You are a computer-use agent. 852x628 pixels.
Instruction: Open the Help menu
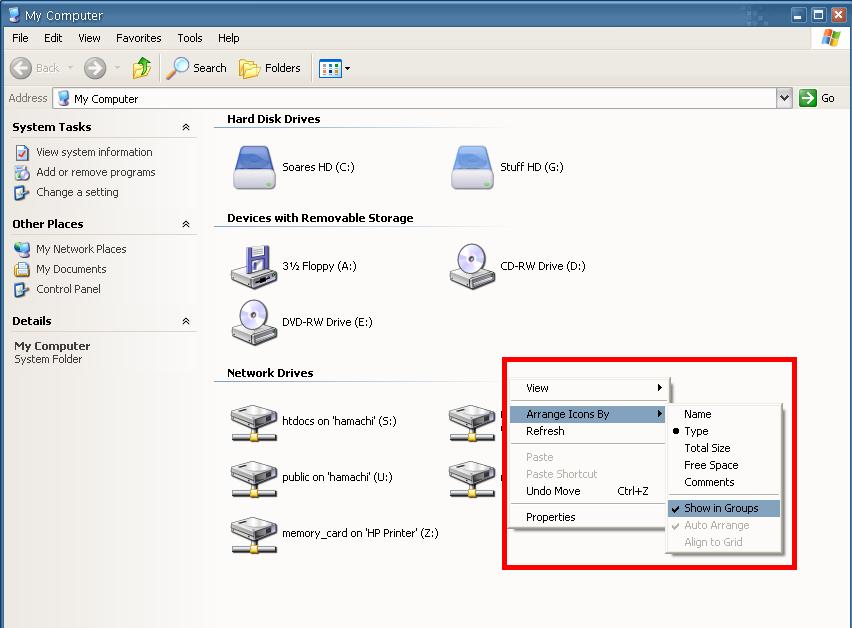229,38
